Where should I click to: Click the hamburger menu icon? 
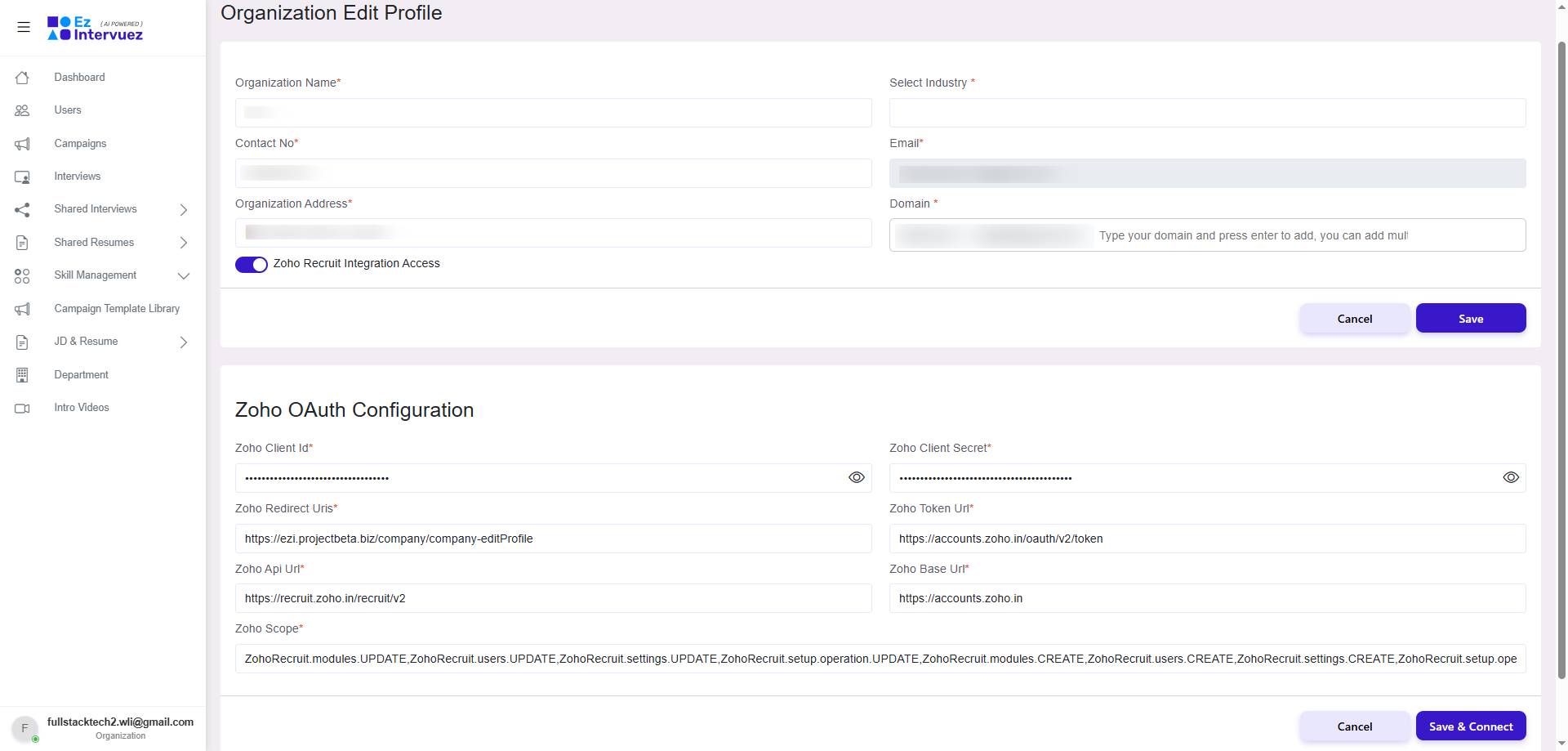[24, 27]
